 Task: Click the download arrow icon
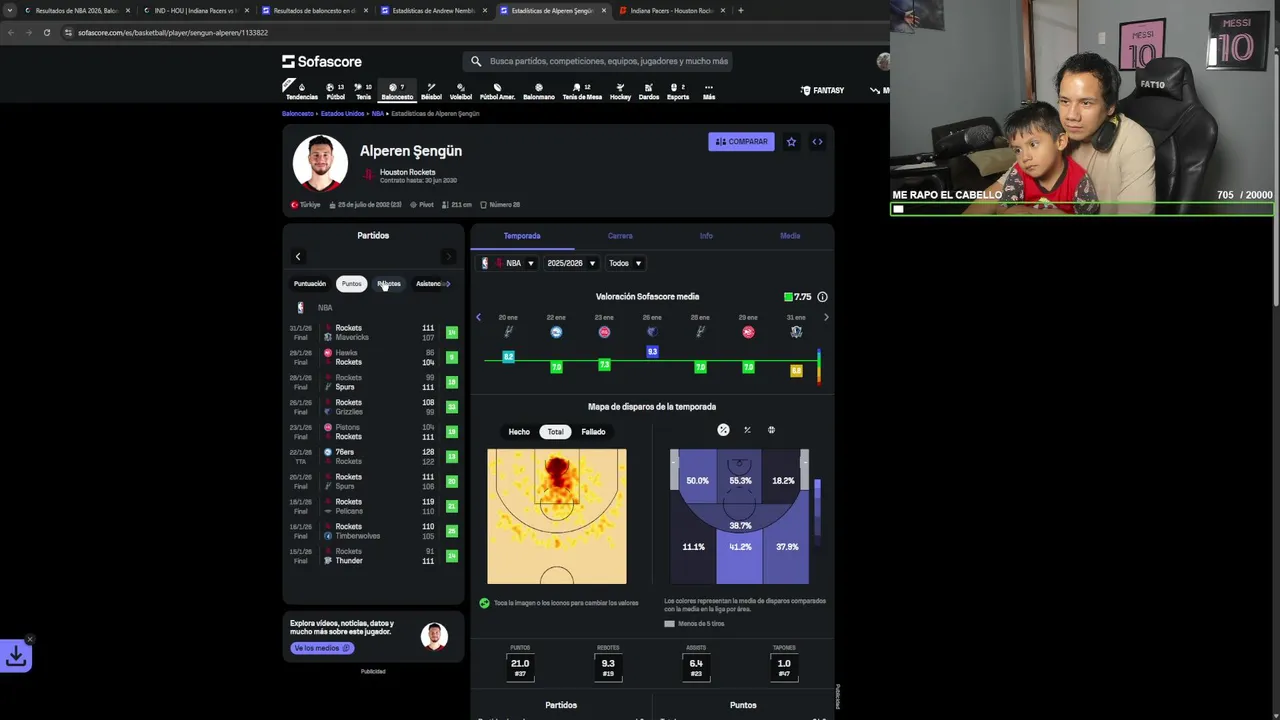click(x=16, y=656)
